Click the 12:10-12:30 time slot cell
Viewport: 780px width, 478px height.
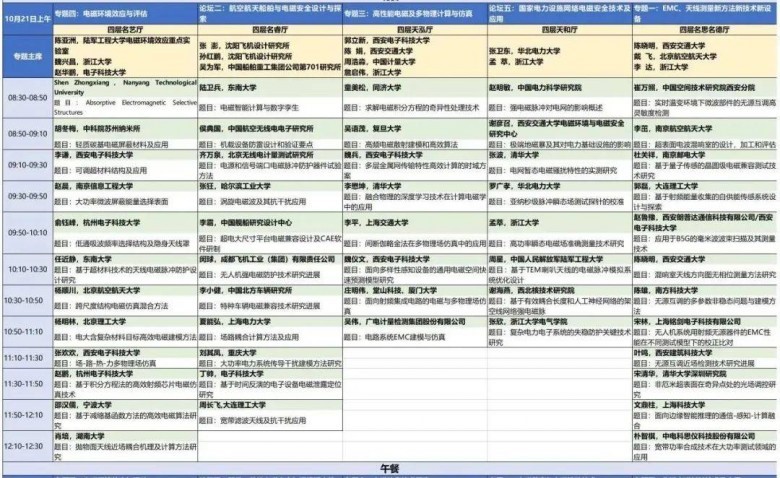(x=25, y=446)
